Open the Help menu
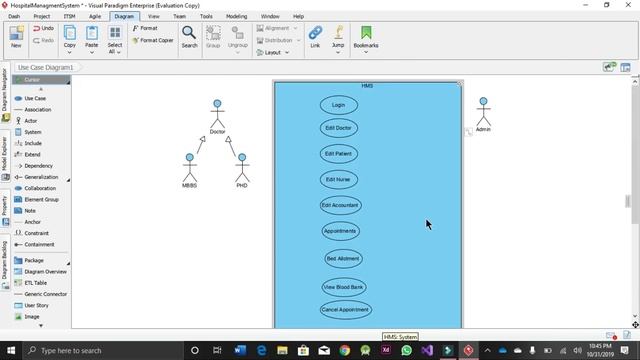This screenshot has height=360, width=640. tap(298, 16)
